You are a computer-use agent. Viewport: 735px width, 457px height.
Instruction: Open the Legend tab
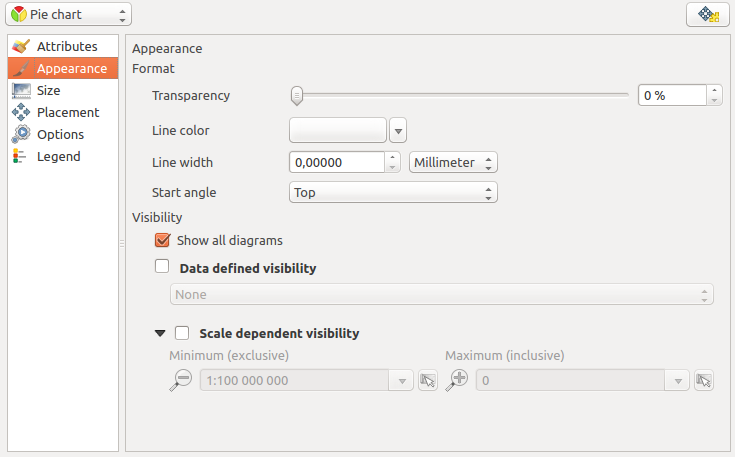point(58,157)
